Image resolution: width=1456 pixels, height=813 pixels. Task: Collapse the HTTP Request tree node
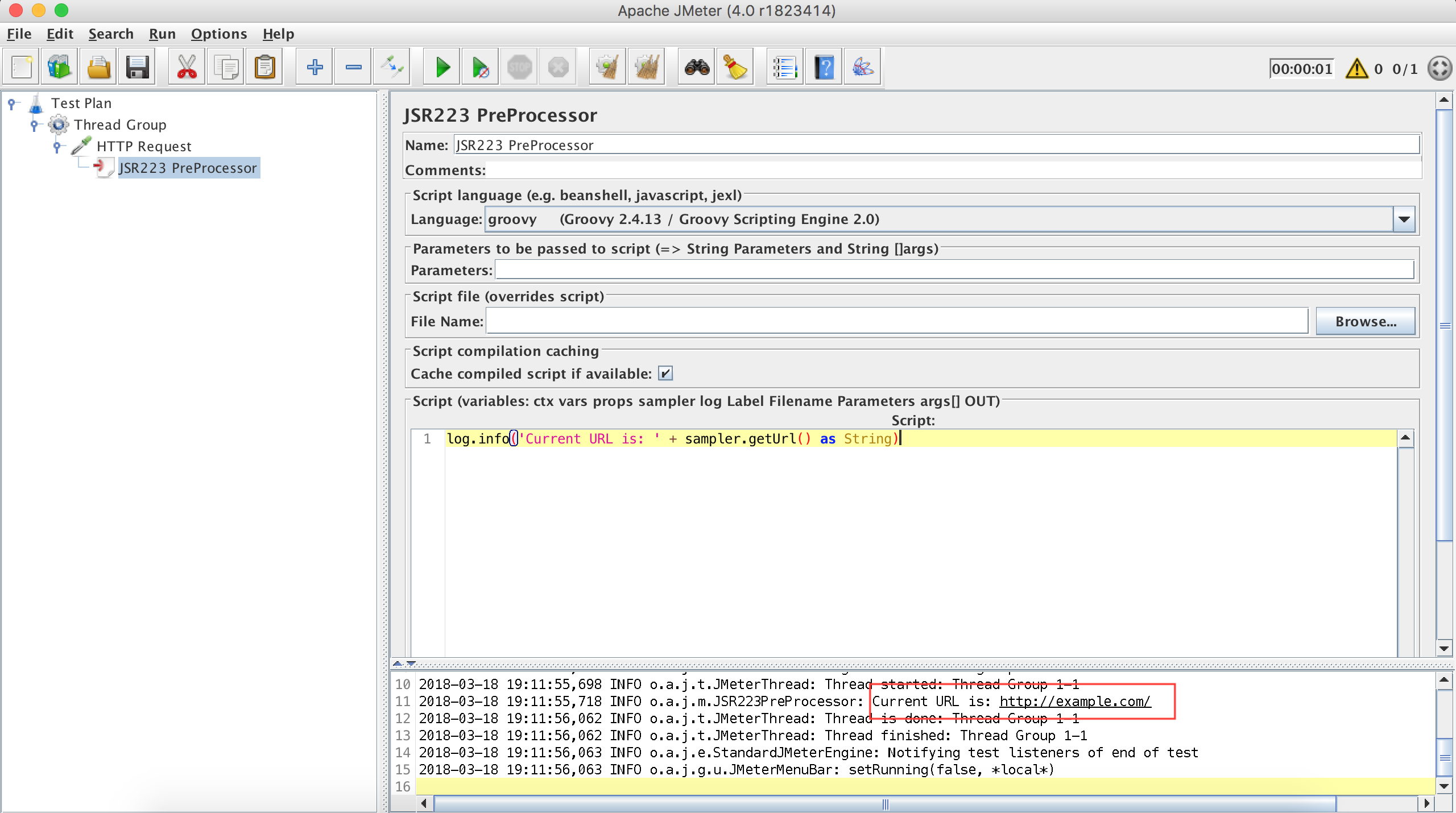(x=57, y=147)
